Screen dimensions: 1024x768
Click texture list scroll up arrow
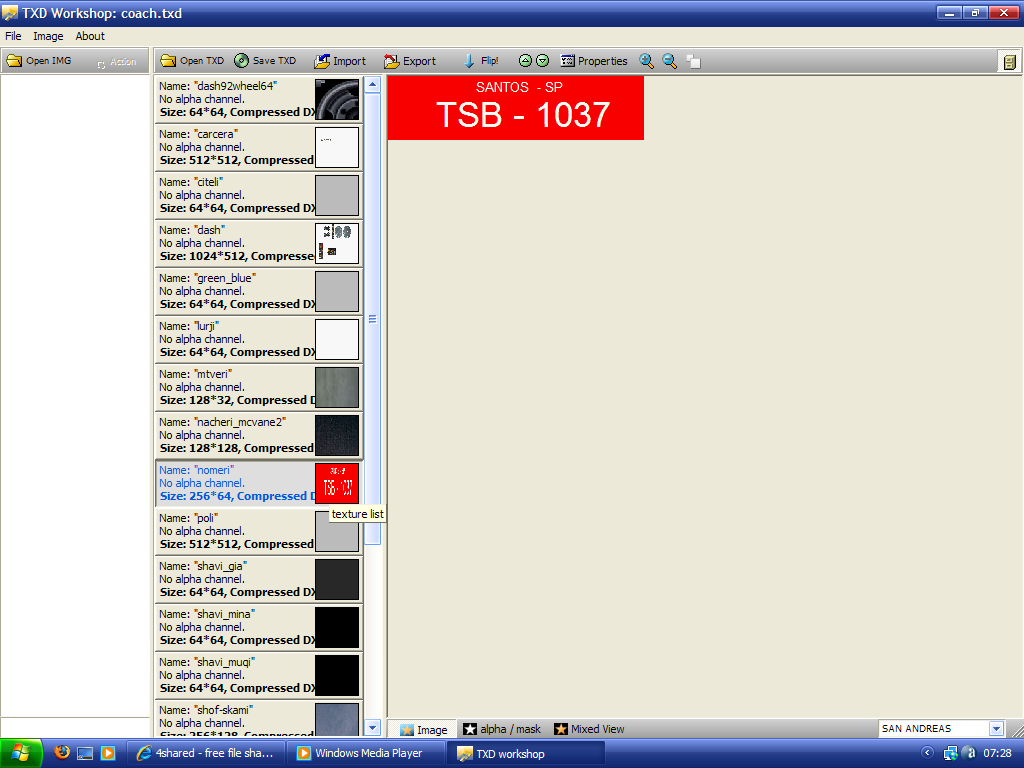[x=373, y=84]
